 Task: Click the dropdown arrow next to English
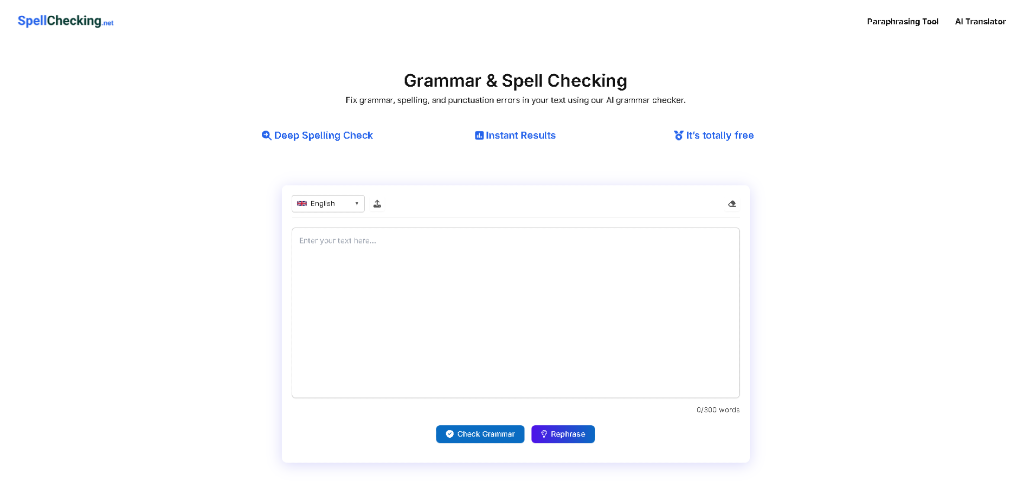[x=357, y=204]
